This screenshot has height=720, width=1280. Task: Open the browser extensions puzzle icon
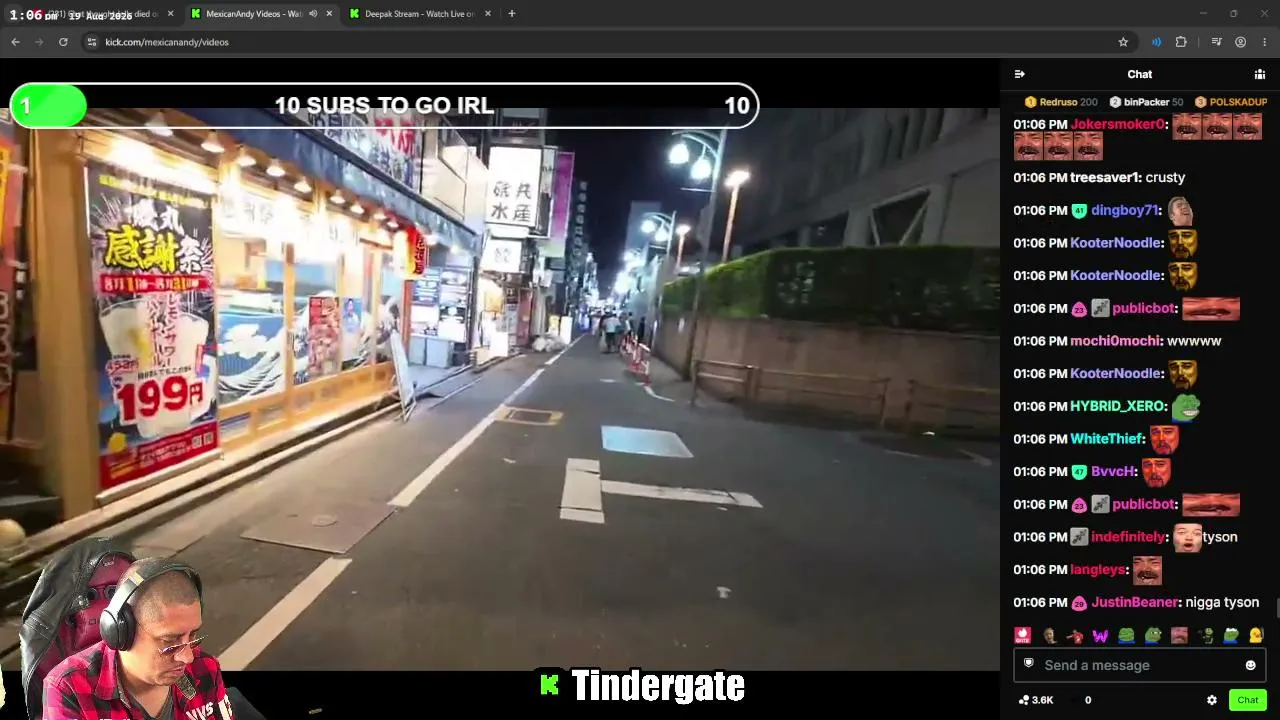tap(1181, 42)
